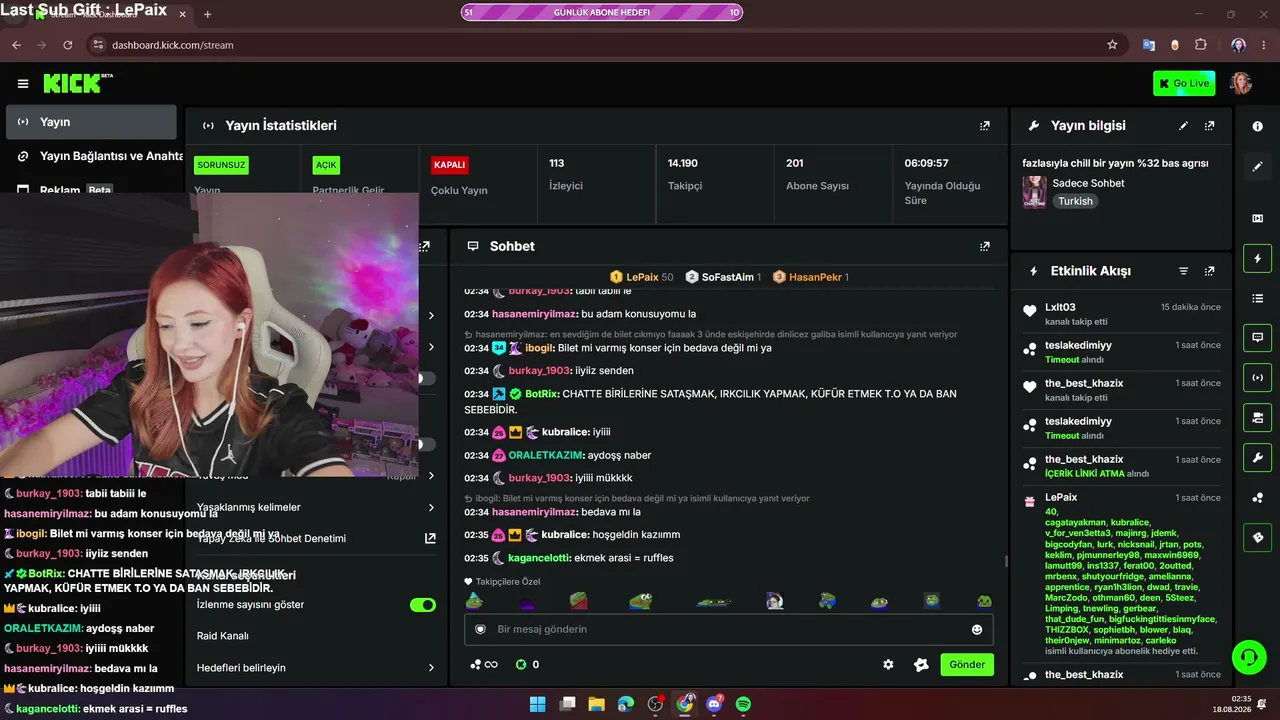Click the chat panel scrollbar
Viewport: 1280px width, 720px height.
(1005, 561)
